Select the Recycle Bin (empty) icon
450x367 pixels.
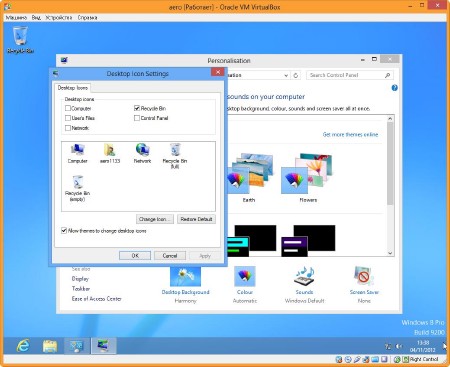tap(77, 188)
